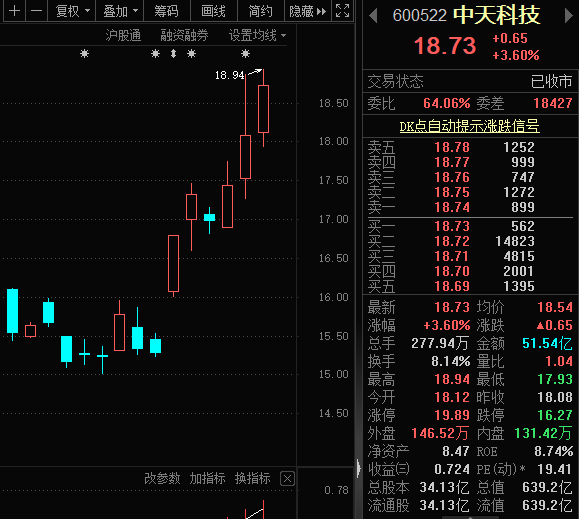The height and width of the screenshot is (519, 579).
Task: Click the 均价 value 18.54
Action: [555, 307]
